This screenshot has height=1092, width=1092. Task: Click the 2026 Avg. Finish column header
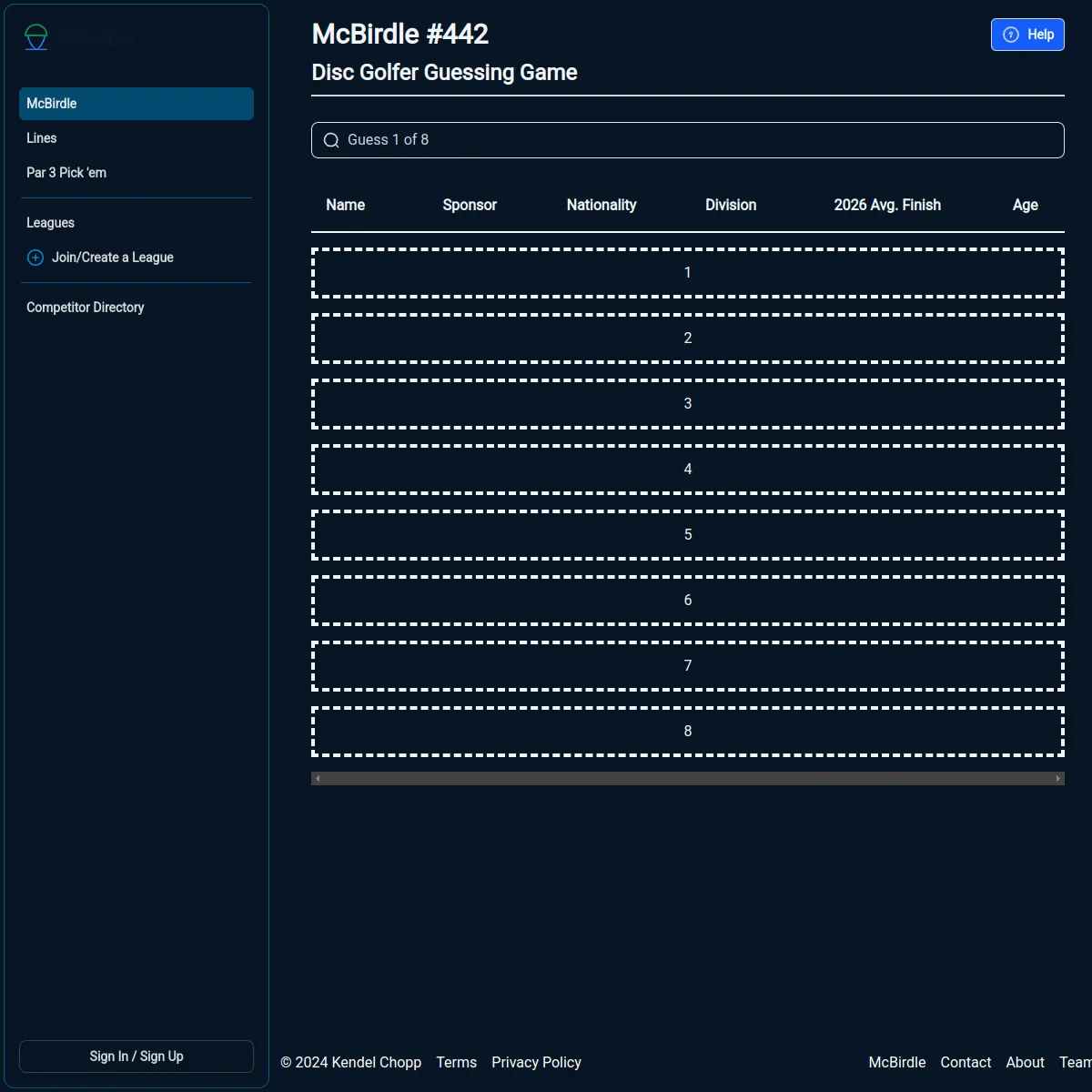pyautogui.click(x=887, y=205)
